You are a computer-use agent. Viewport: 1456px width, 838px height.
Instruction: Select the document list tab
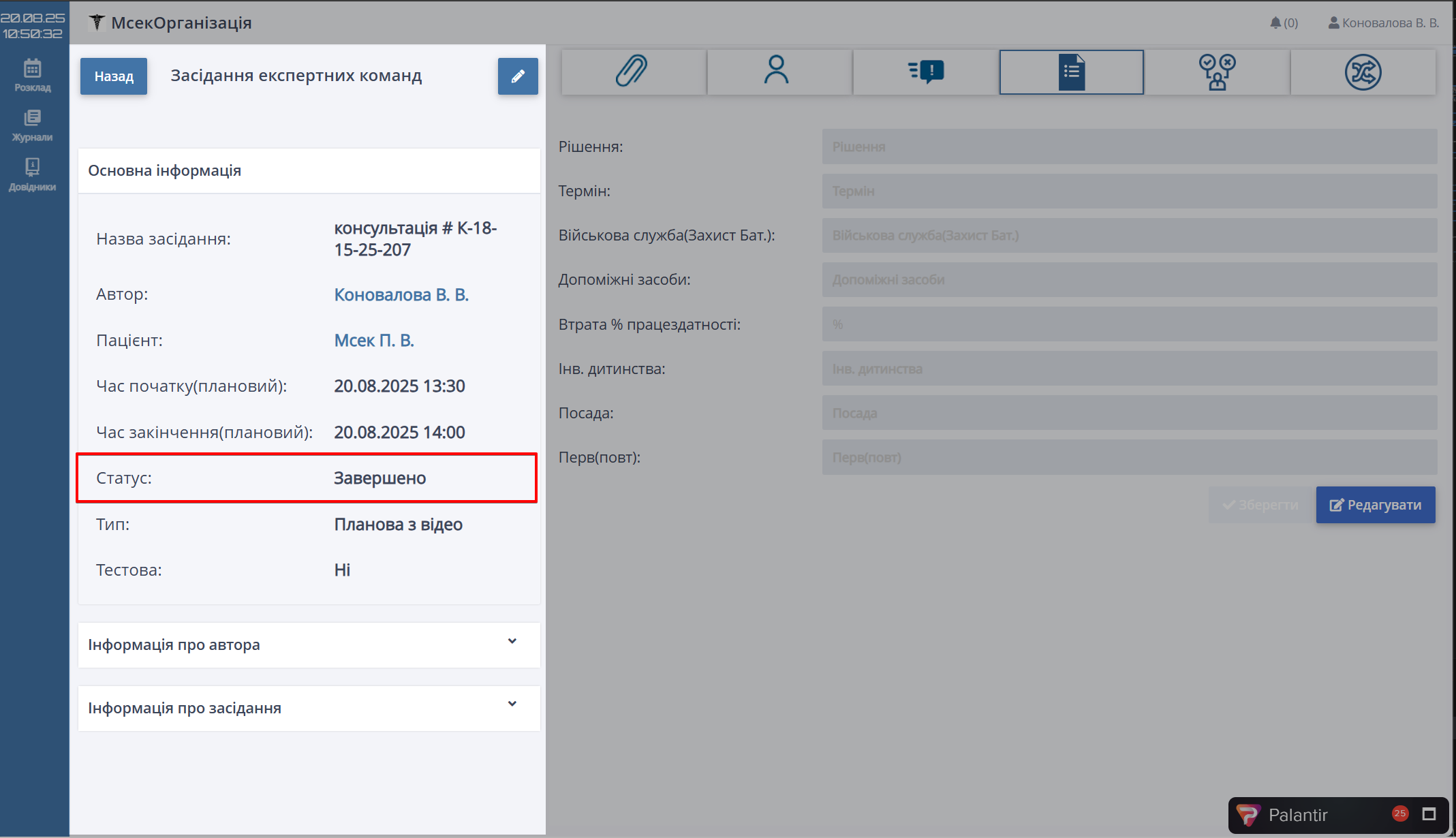[x=1071, y=72]
